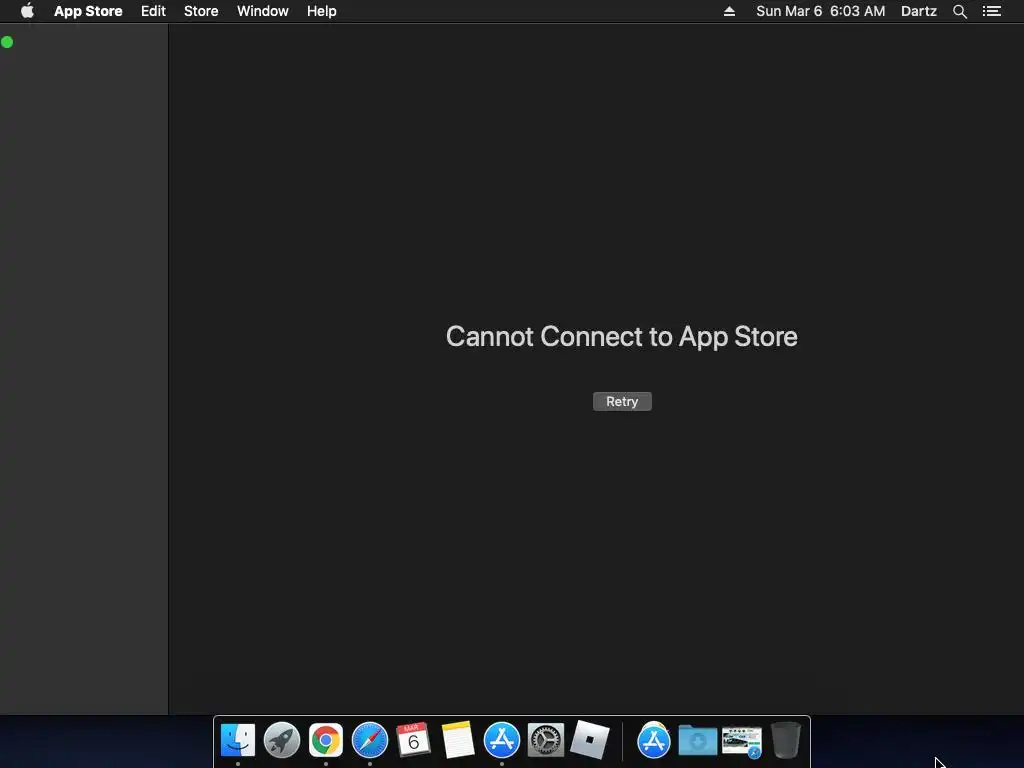The height and width of the screenshot is (768, 1024).
Task: Open the Edit menu
Action: [x=153, y=11]
